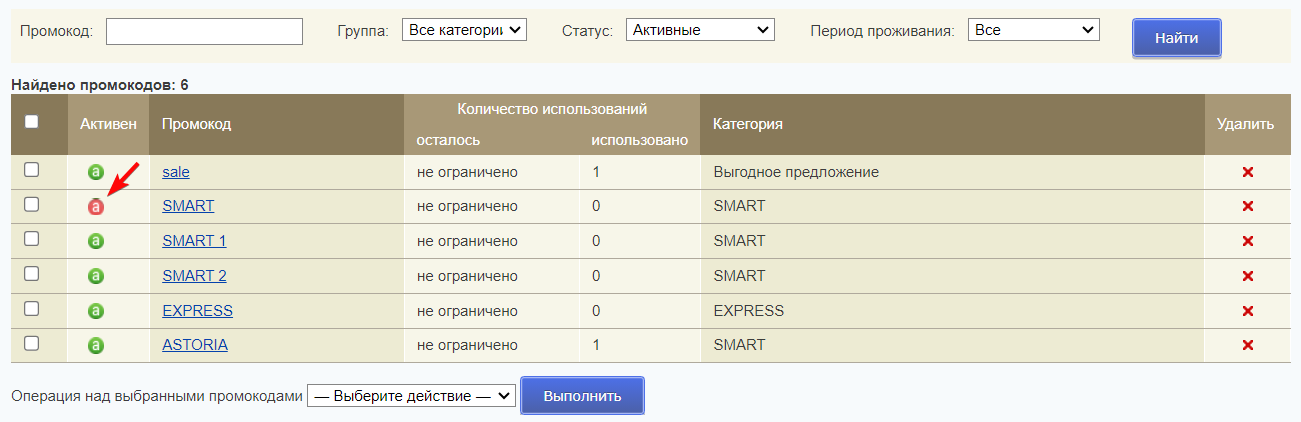Toggle active status icon for SMART 1
This screenshot has height=422, width=1301.
pos(95,241)
